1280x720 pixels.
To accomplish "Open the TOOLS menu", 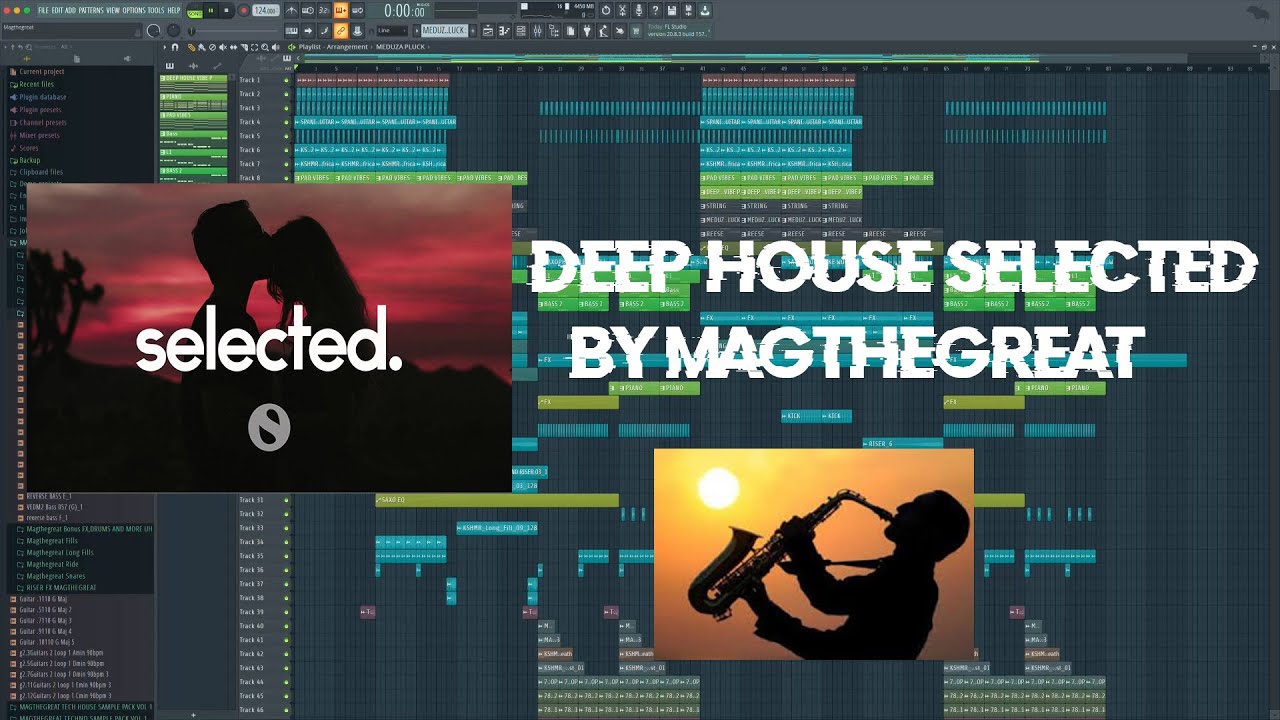I will [156, 10].
